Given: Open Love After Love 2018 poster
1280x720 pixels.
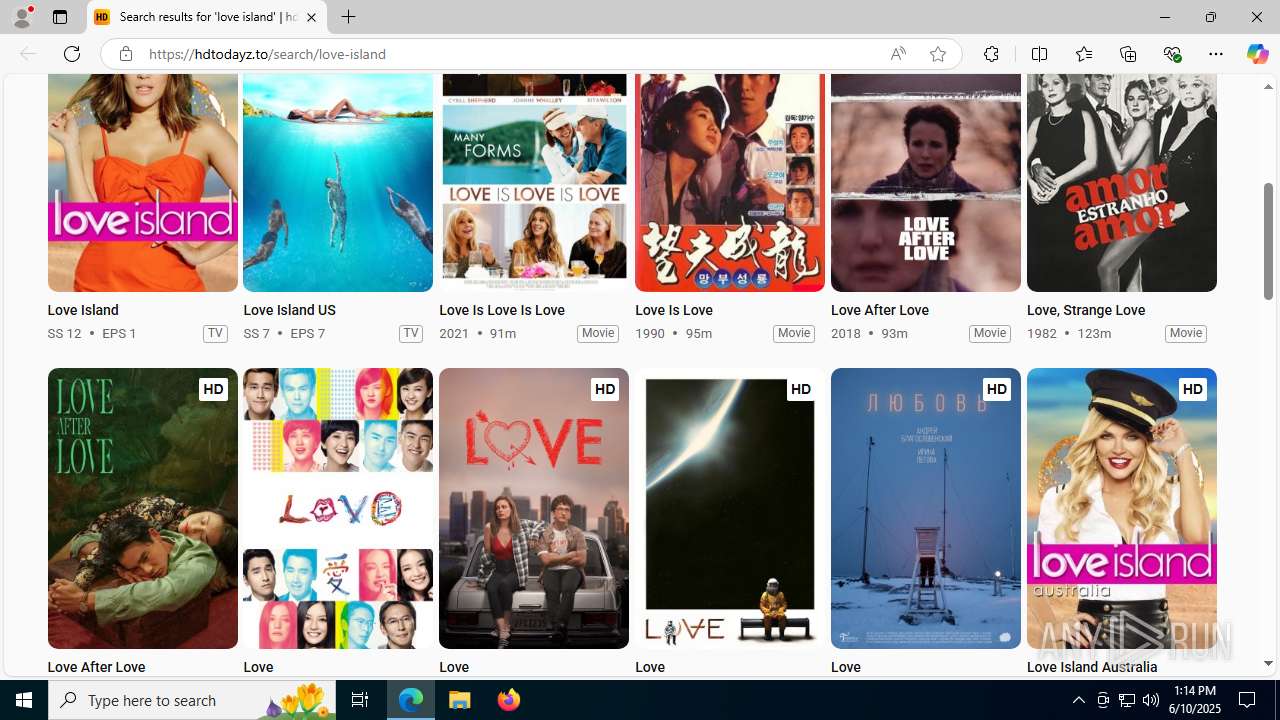Looking at the screenshot, I should click(x=926, y=182).
